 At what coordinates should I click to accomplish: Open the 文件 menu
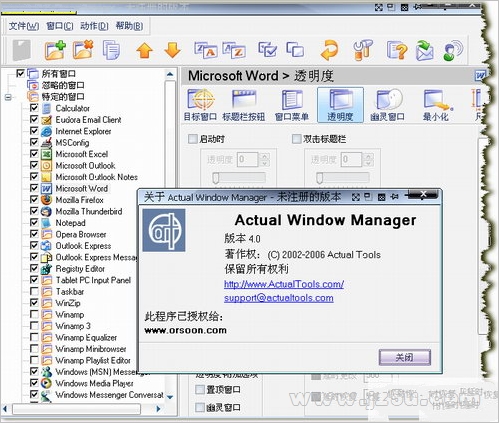pos(24,26)
